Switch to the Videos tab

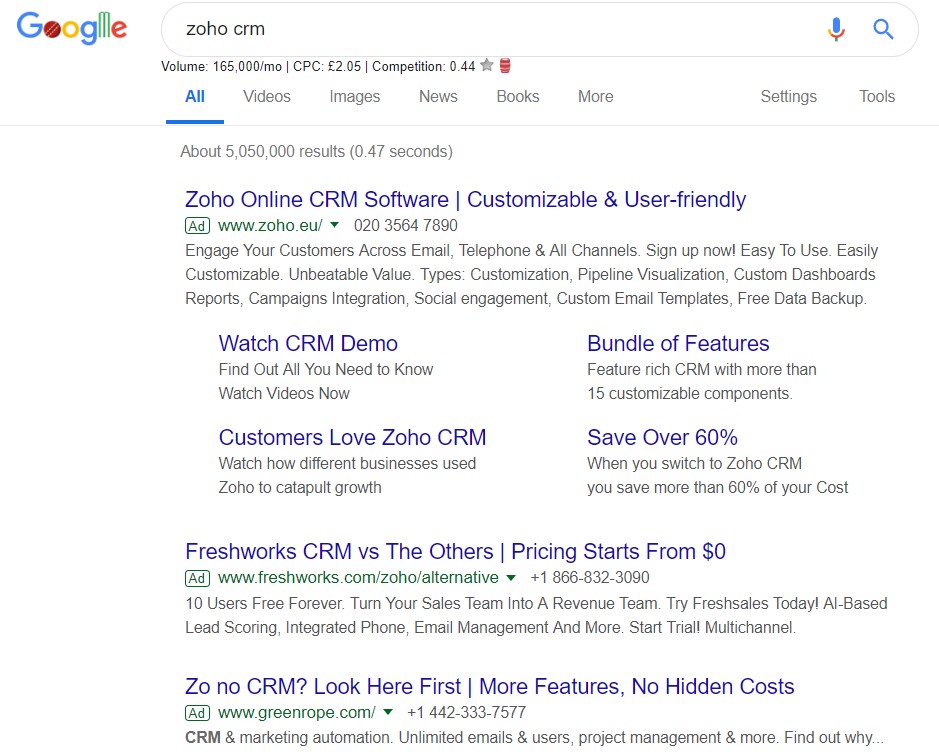[266, 96]
